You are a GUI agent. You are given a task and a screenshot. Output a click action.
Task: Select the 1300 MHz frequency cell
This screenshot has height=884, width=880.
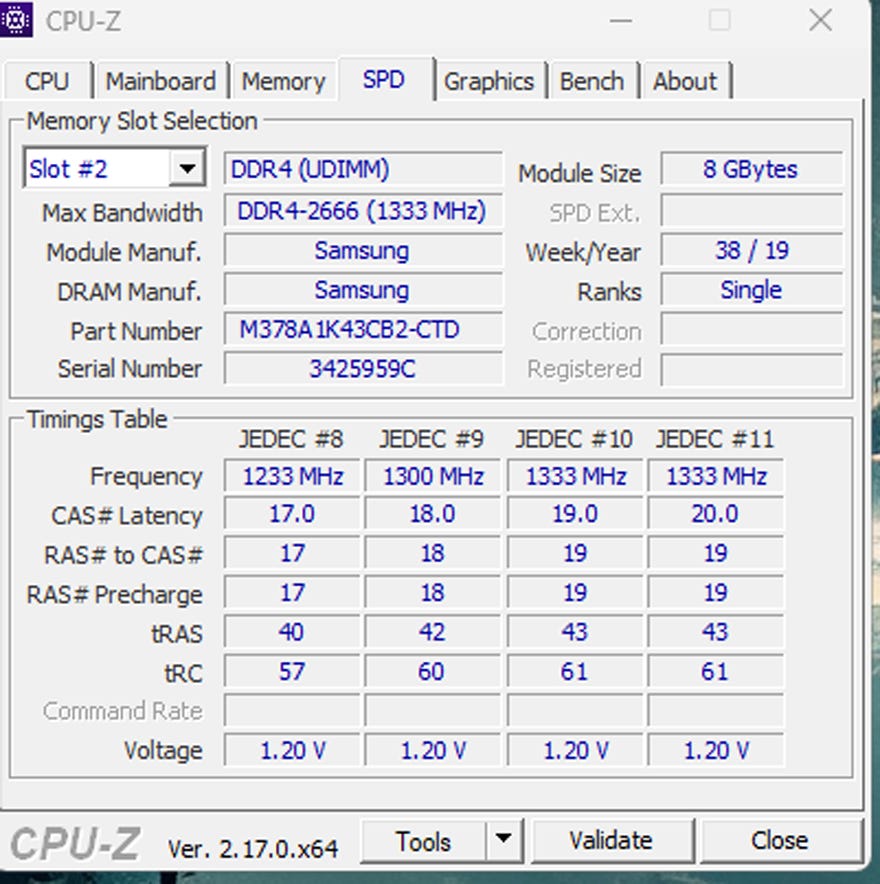(433, 476)
